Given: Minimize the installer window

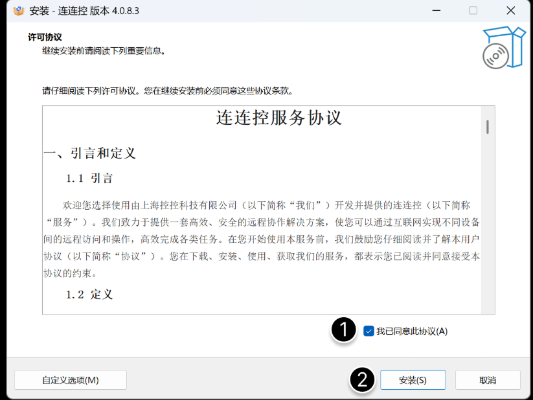Looking at the screenshot, I should pyautogui.click(x=436, y=11).
